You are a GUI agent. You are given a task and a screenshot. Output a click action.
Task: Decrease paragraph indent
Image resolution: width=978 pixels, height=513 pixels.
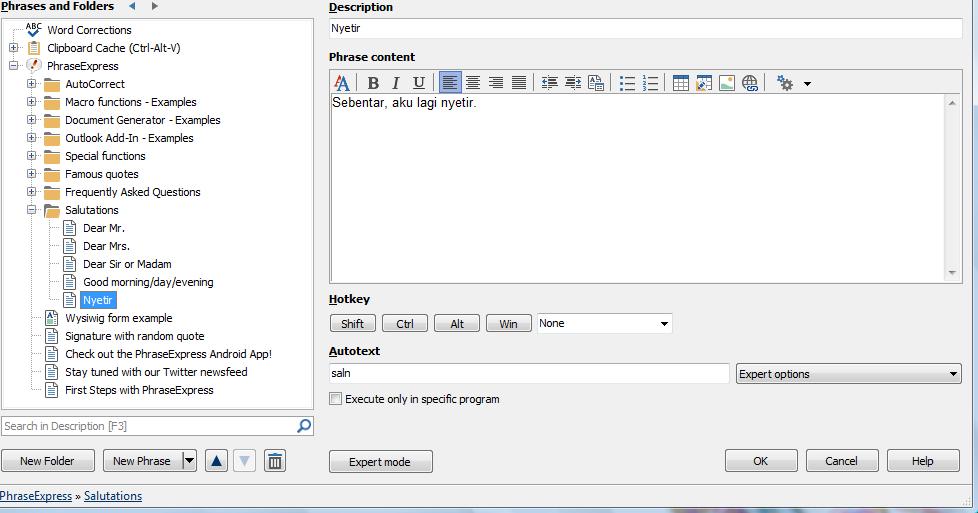[550, 83]
